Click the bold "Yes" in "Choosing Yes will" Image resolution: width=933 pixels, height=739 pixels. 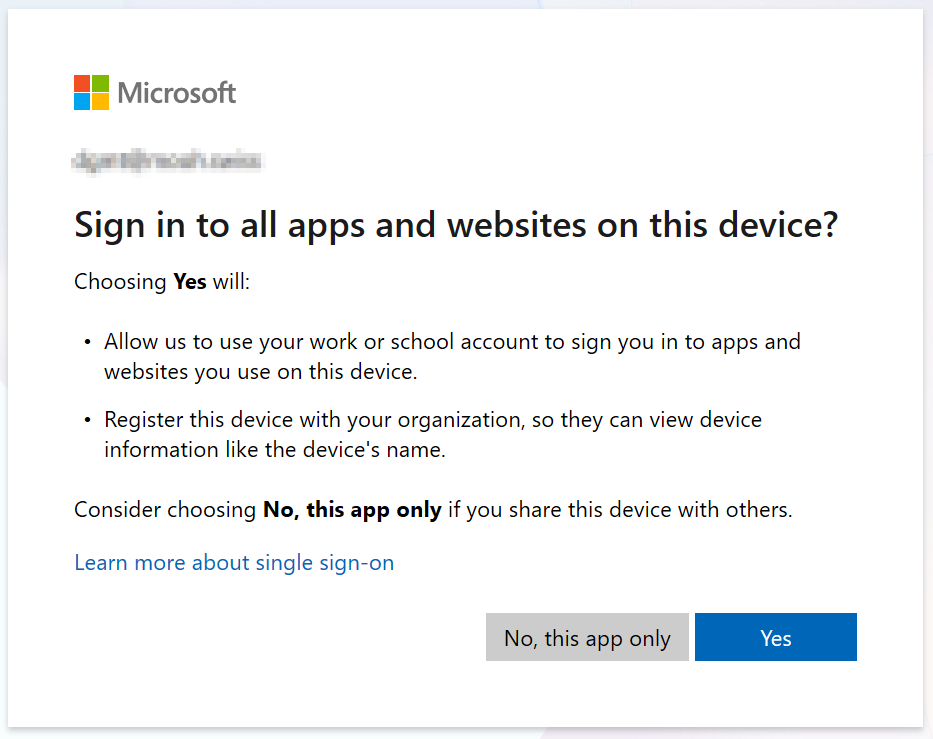click(x=190, y=282)
